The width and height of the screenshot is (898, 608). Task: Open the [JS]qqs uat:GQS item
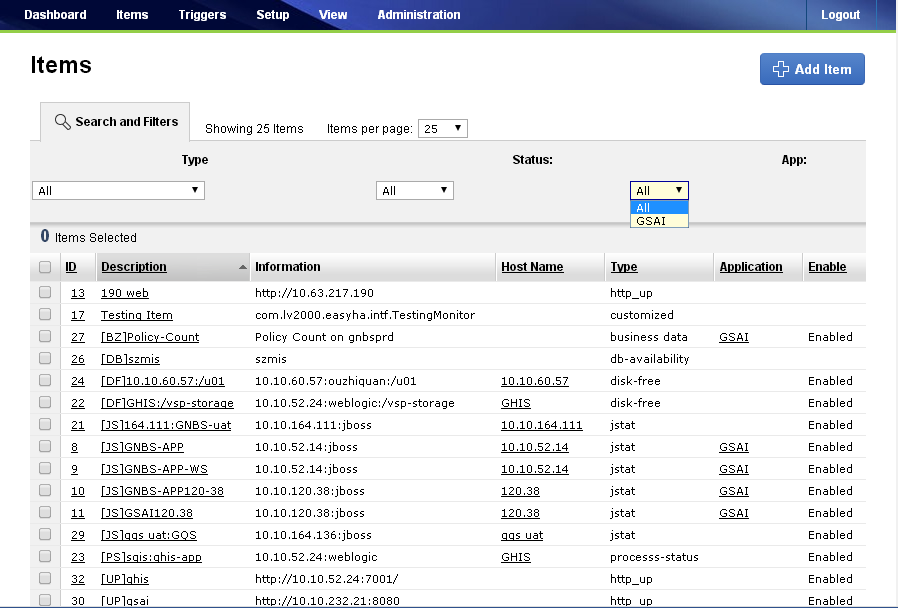point(149,535)
